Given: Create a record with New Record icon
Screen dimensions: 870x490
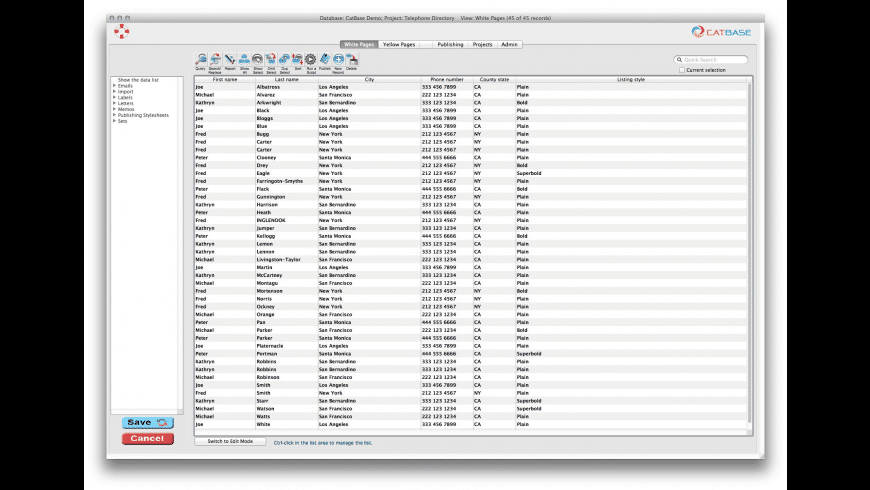Looking at the screenshot, I should [338, 60].
